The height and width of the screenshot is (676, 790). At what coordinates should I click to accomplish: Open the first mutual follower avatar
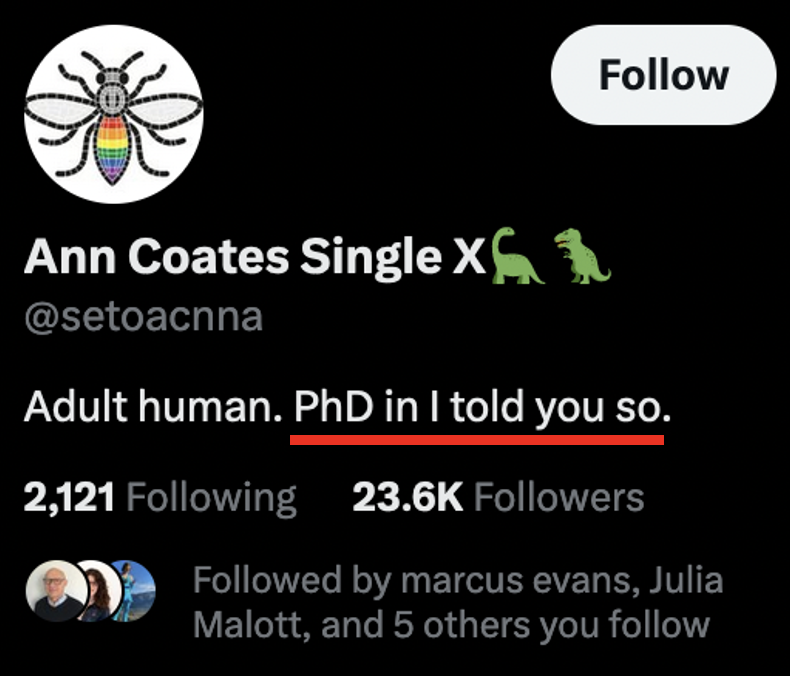point(54,591)
